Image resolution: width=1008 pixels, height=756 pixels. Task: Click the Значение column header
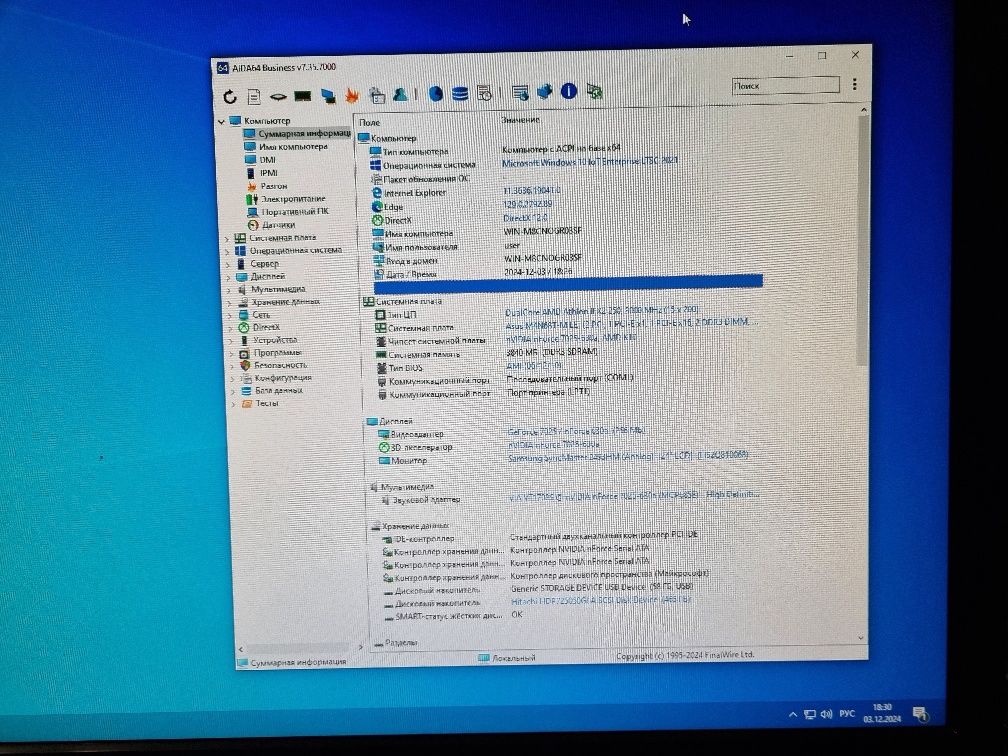pyautogui.click(x=520, y=120)
